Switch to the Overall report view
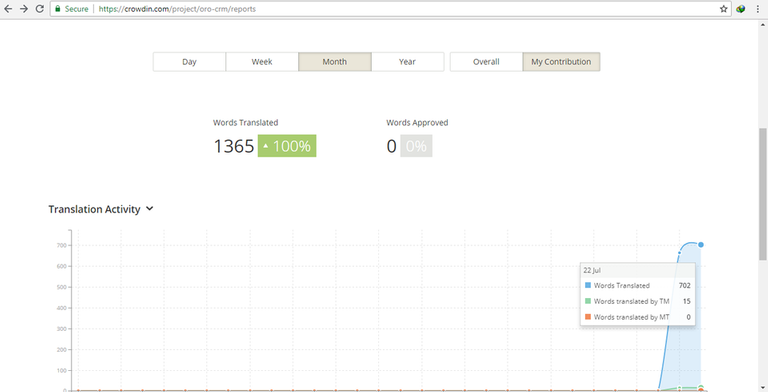This screenshot has width=768, height=392. (x=486, y=62)
